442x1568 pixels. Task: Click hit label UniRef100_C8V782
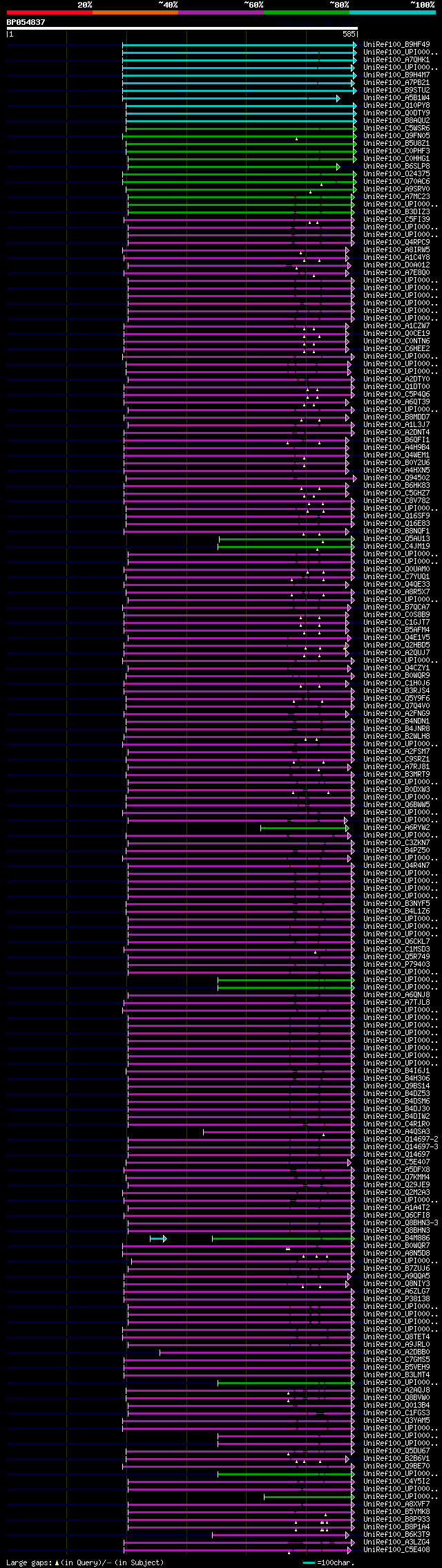point(396,500)
